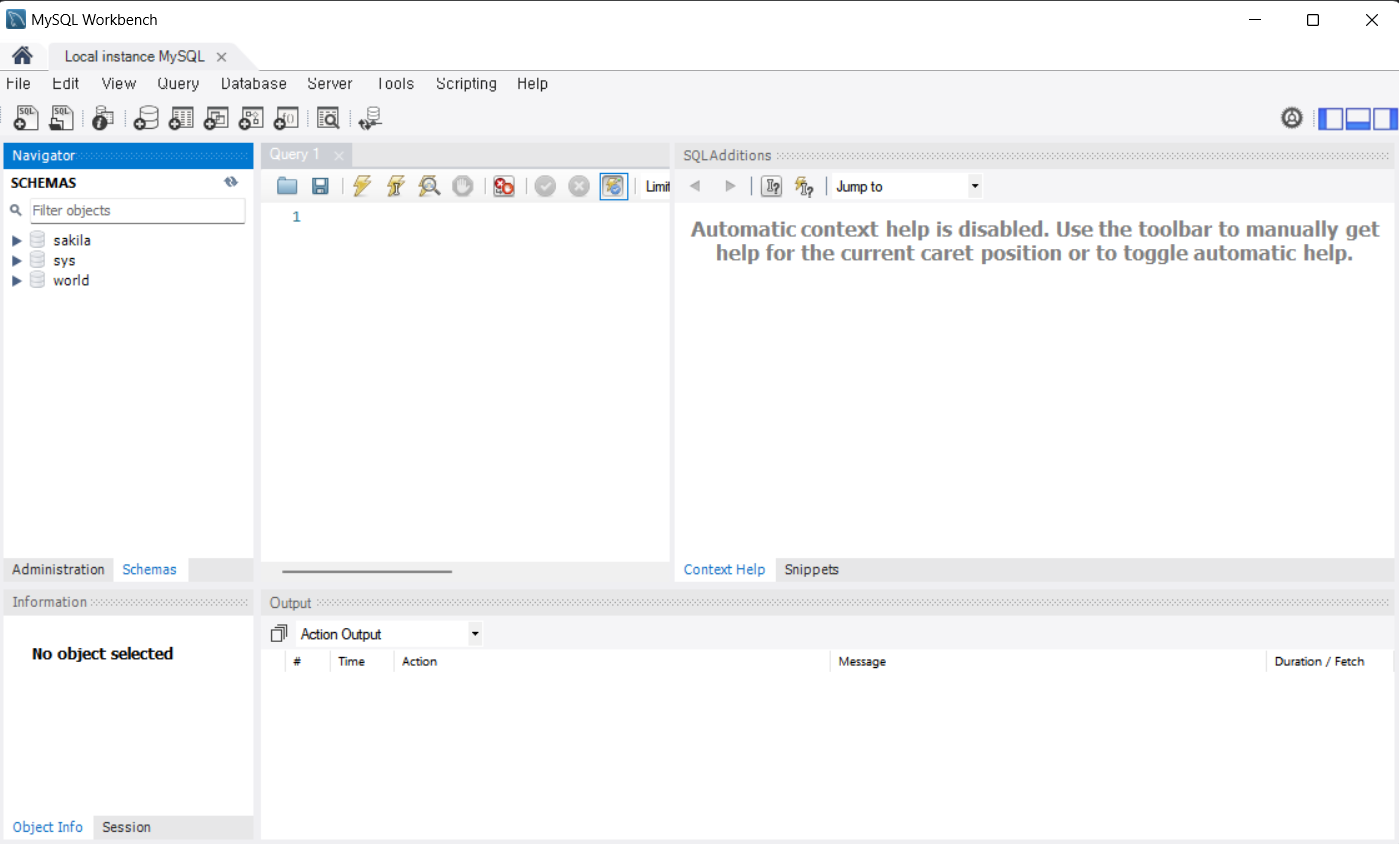Switch to the Session tab

pyautogui.click(x=126, y=827)
